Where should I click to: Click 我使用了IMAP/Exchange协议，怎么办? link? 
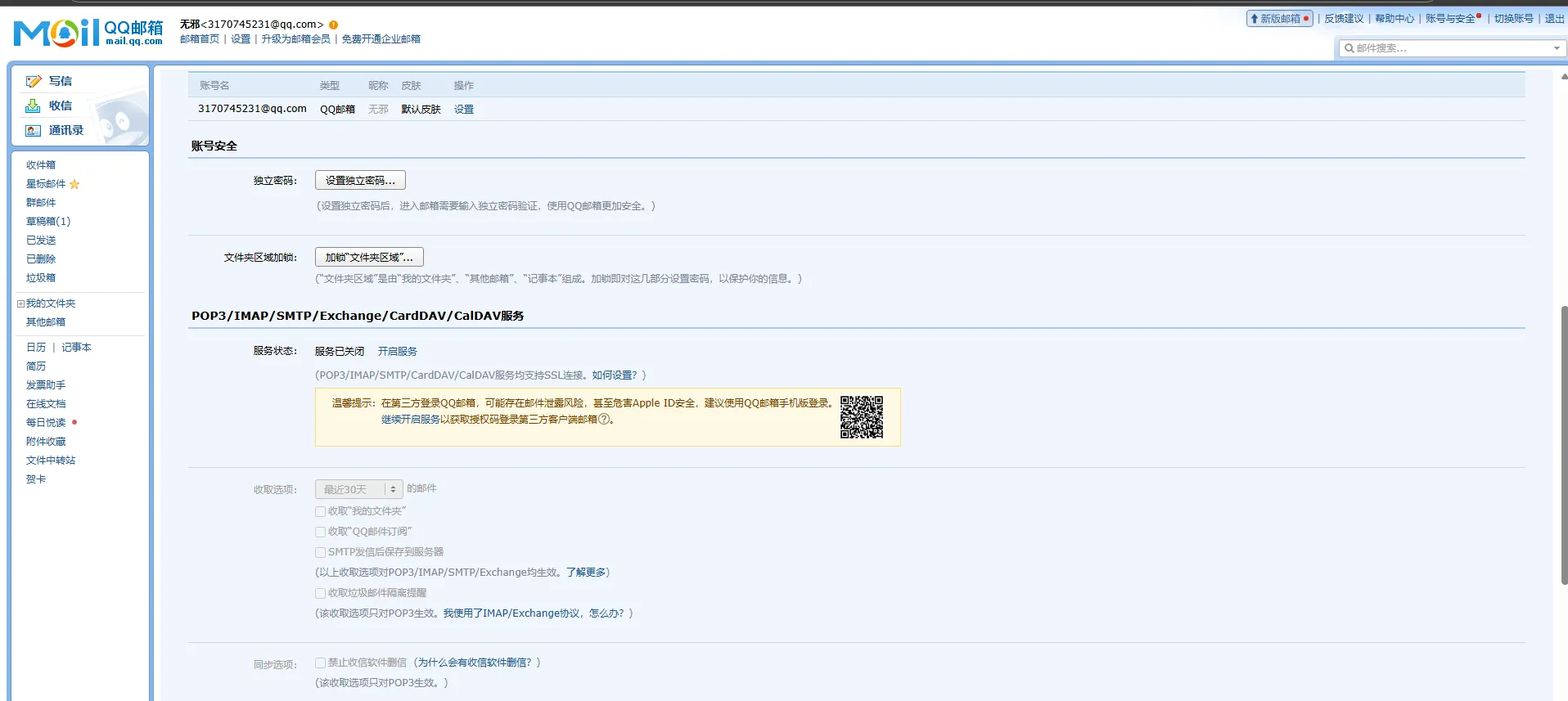534,613
